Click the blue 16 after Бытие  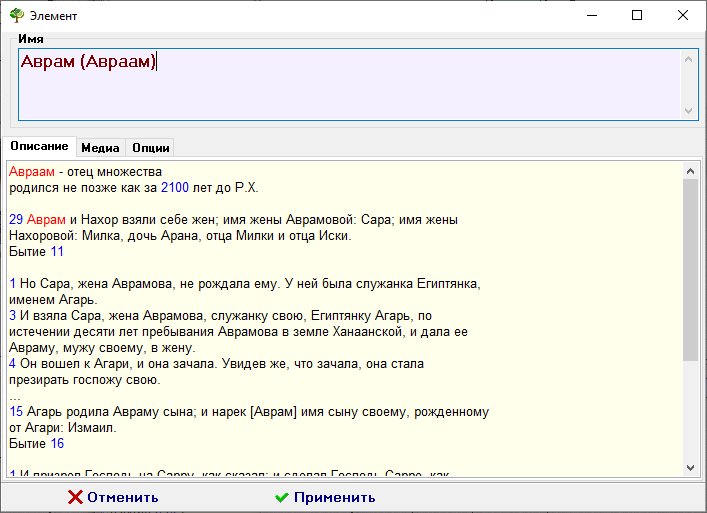tap(57, 443)
